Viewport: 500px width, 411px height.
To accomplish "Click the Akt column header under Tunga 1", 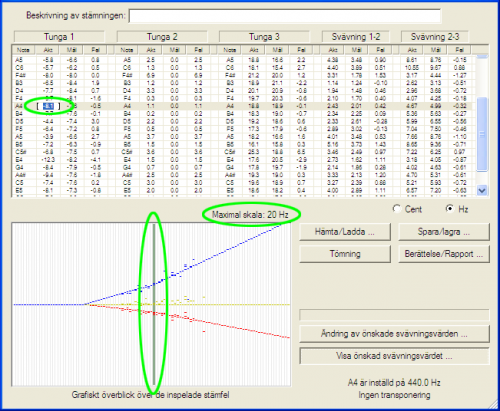I will pyautogui.click(x=48, y=50).
